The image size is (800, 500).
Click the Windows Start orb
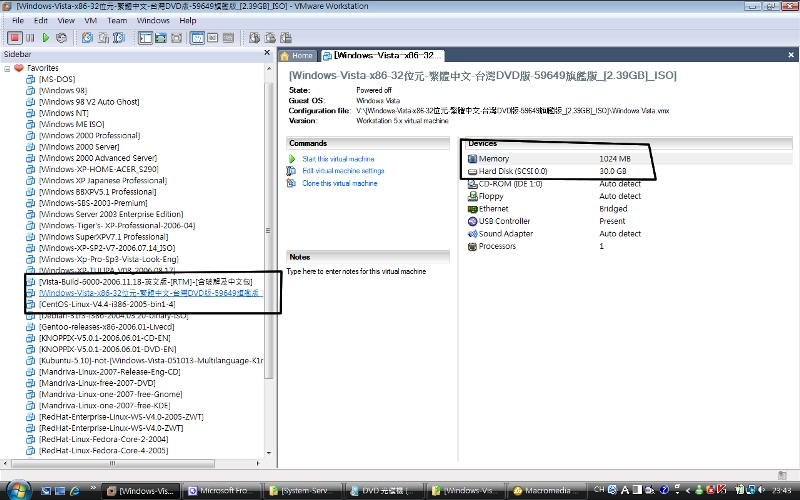pos(18,490)
